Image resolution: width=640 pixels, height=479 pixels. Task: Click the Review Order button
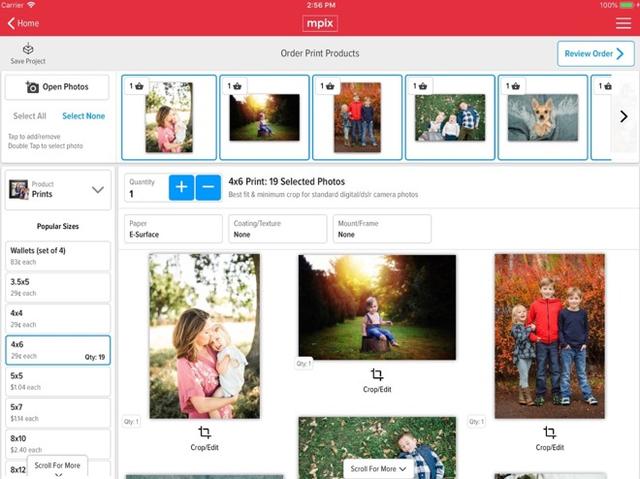click(x=595, y=54)
